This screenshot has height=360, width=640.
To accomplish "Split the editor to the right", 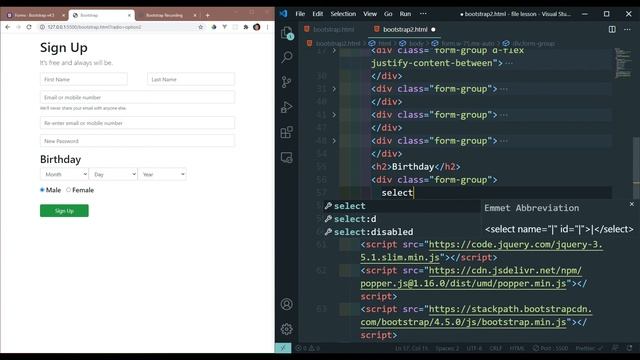I will coord(612,29).
